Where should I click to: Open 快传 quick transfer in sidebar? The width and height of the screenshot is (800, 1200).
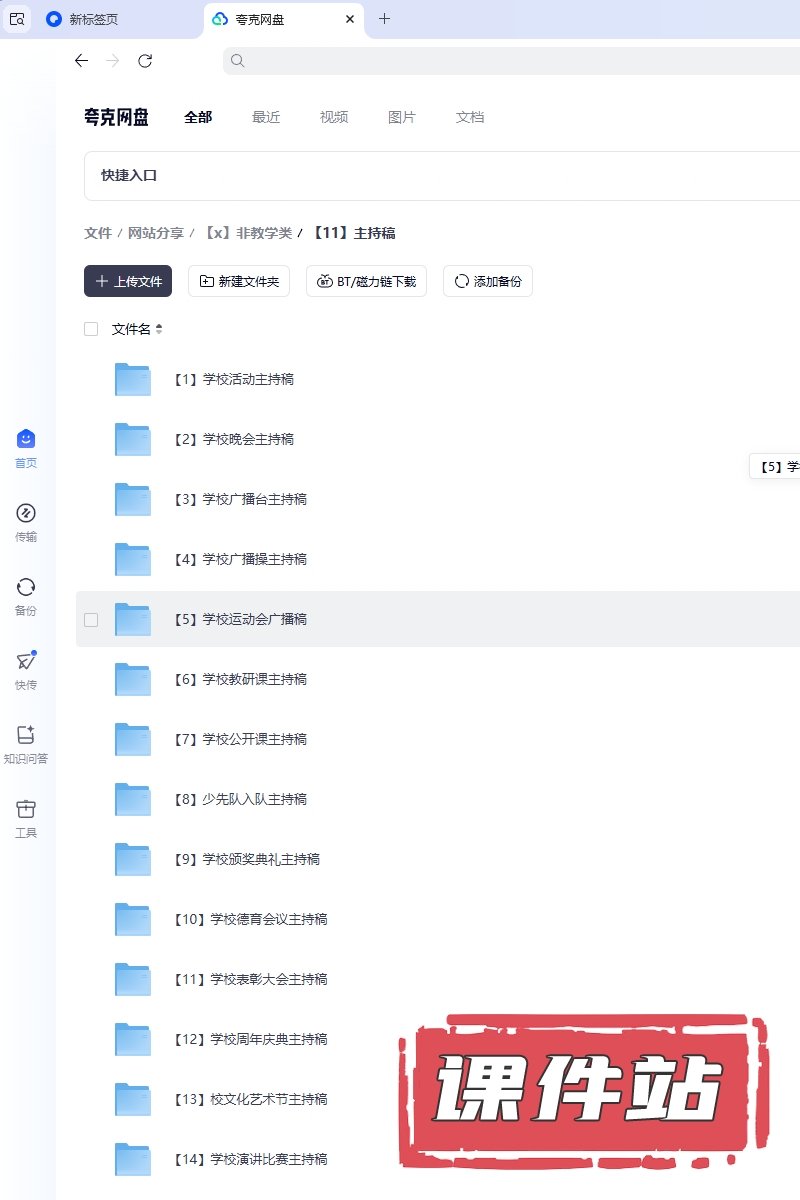click(x=26, y=662)
